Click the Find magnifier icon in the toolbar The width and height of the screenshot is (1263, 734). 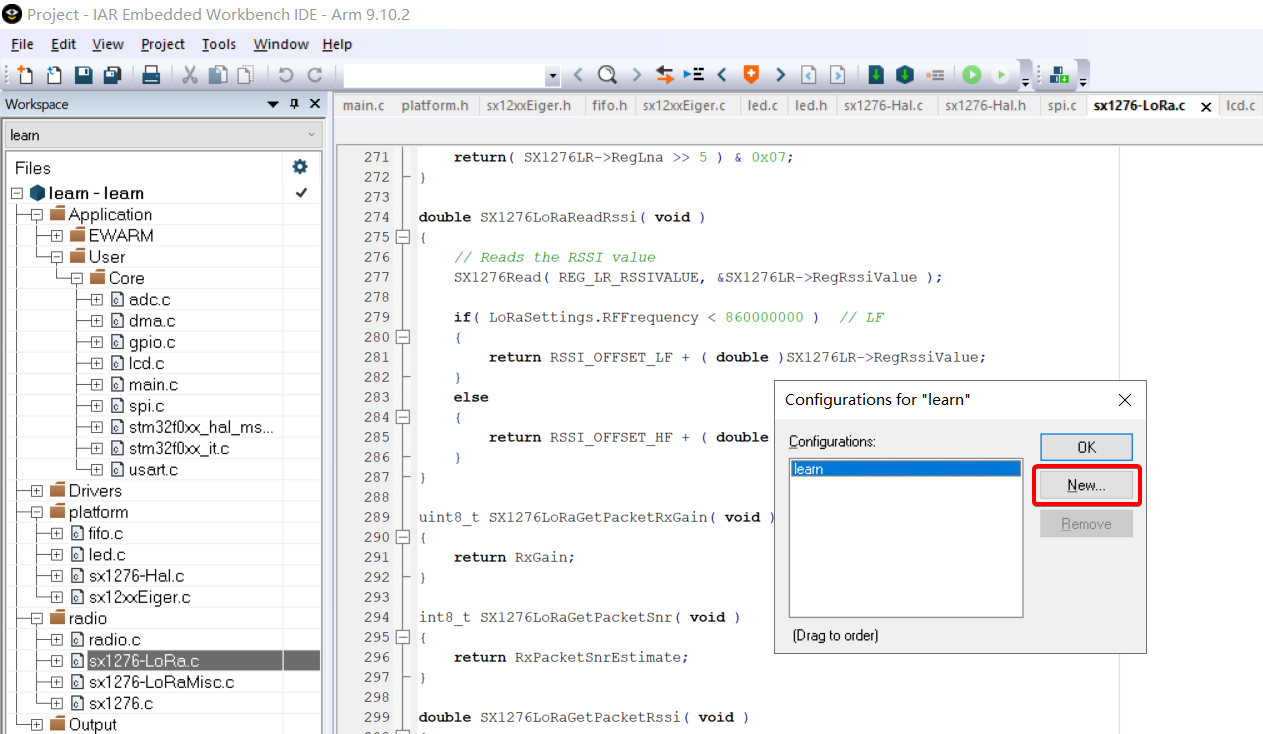[607, 75]
